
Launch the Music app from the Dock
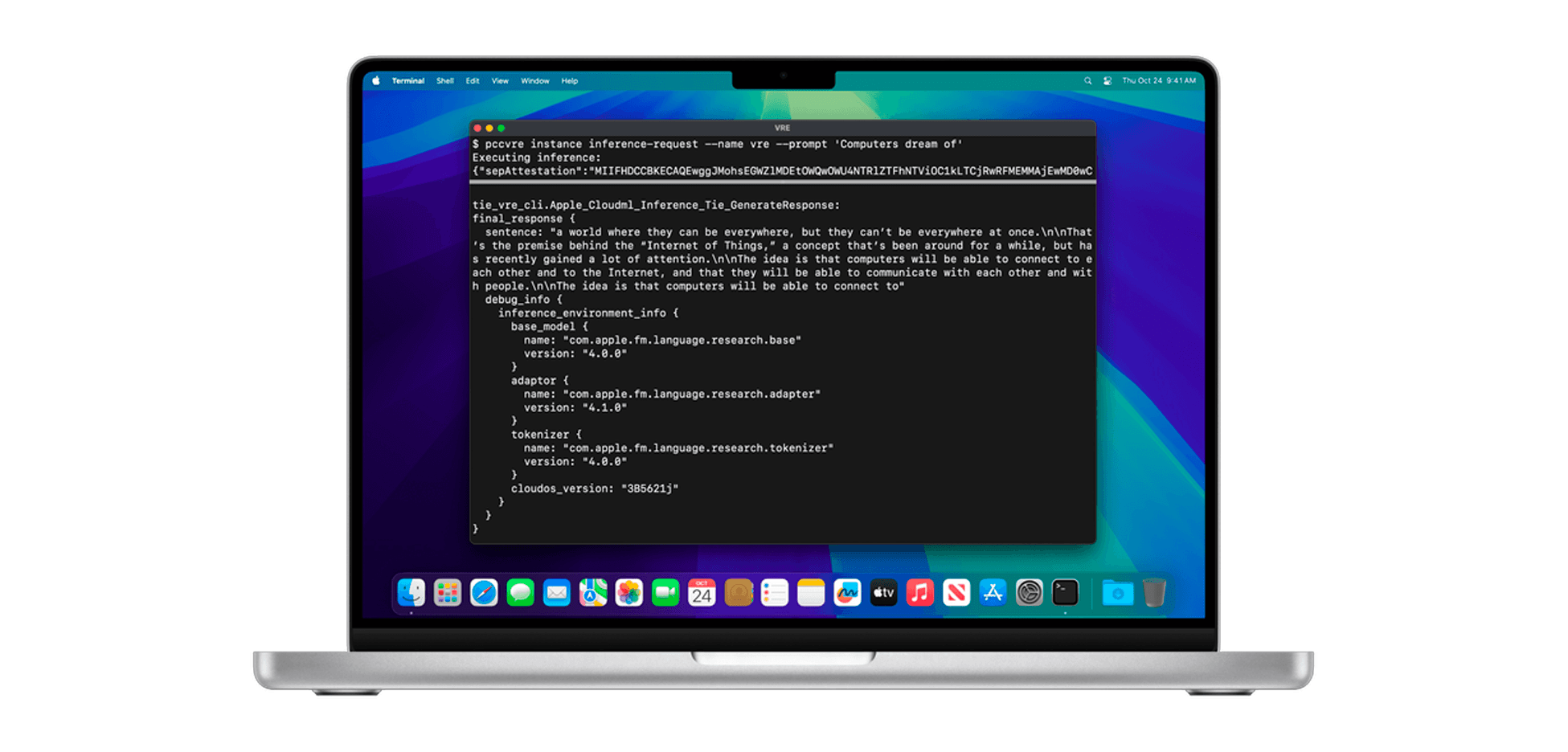click(x=920, y=593)
